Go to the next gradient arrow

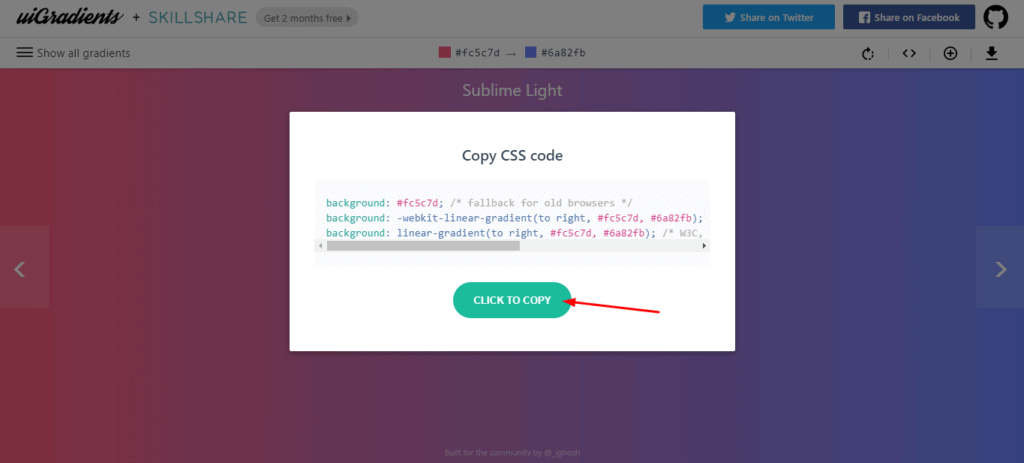pos(1001,268)
